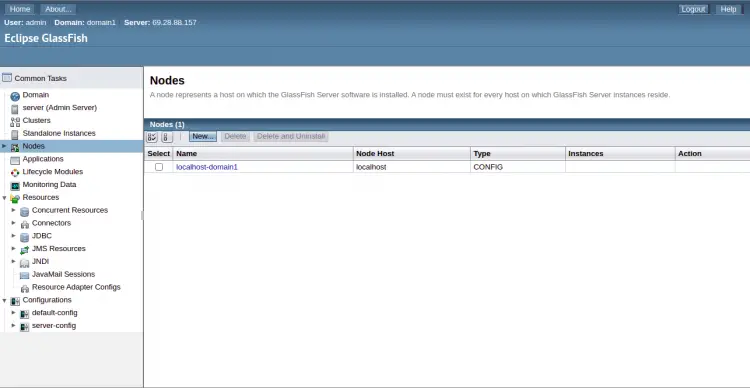Click the Resource Adapter Configs icon

click(x=24, y=288)
